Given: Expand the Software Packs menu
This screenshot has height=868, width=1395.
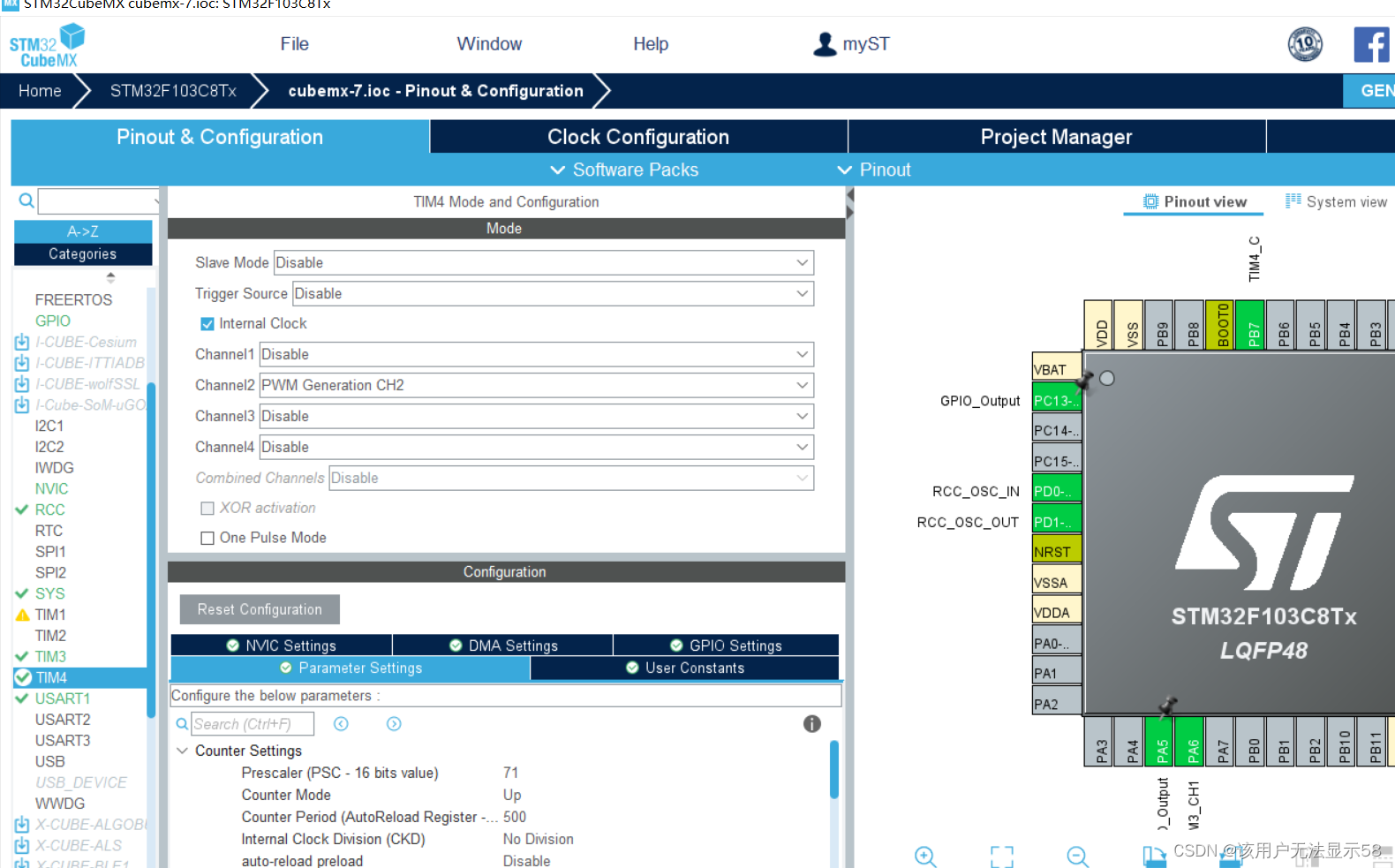Looking at the screenshot, I should [x=624, y=170].
